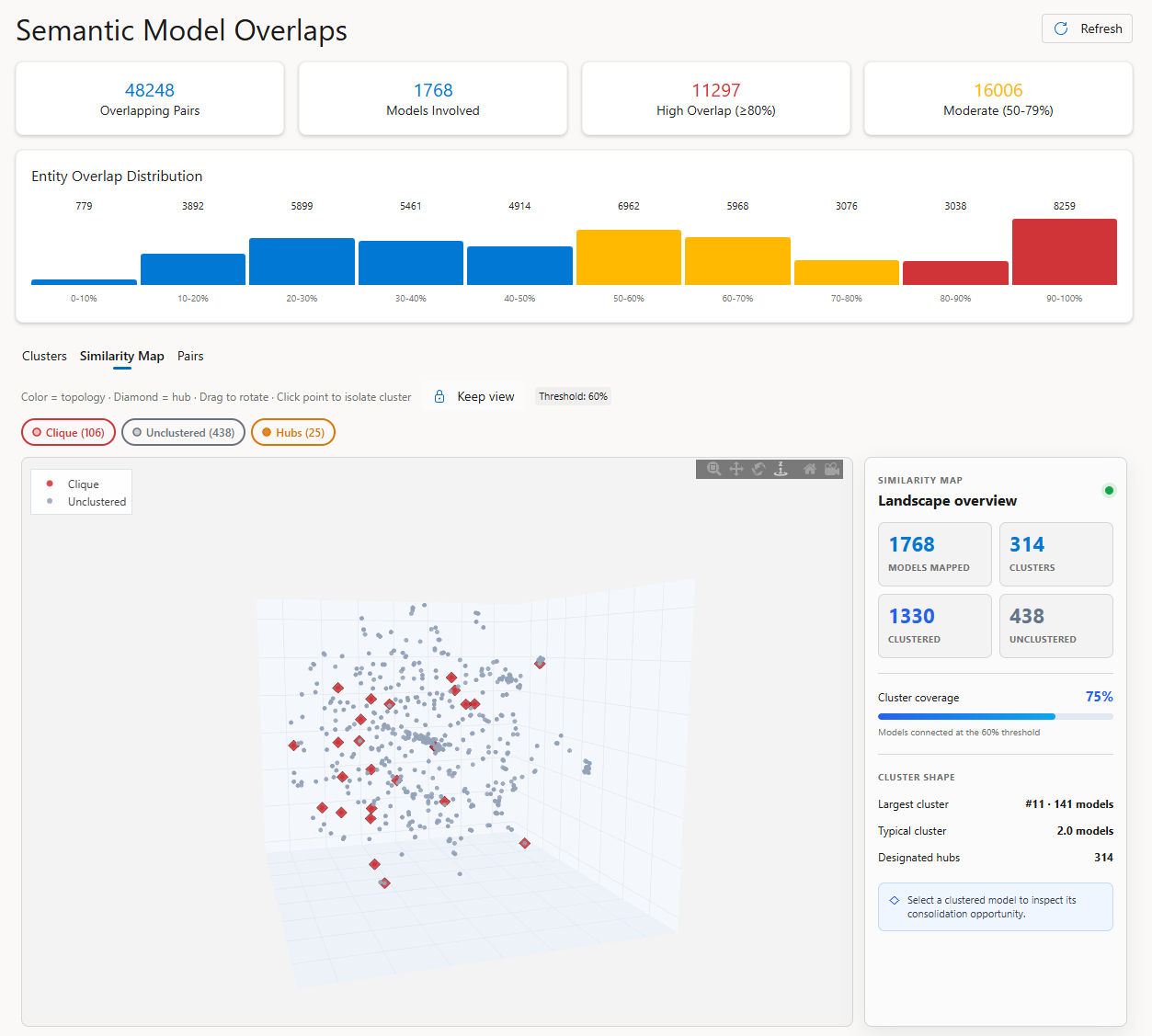The image size is (1152, 1036).
Task: Click the 438 Unclustered tile
Action: point(1056,626)
